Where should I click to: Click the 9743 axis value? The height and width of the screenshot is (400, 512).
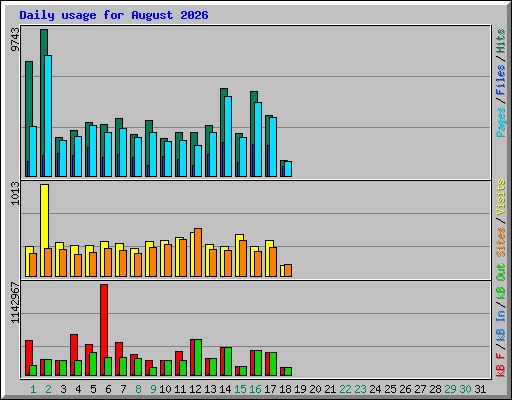tap(15, 40)
